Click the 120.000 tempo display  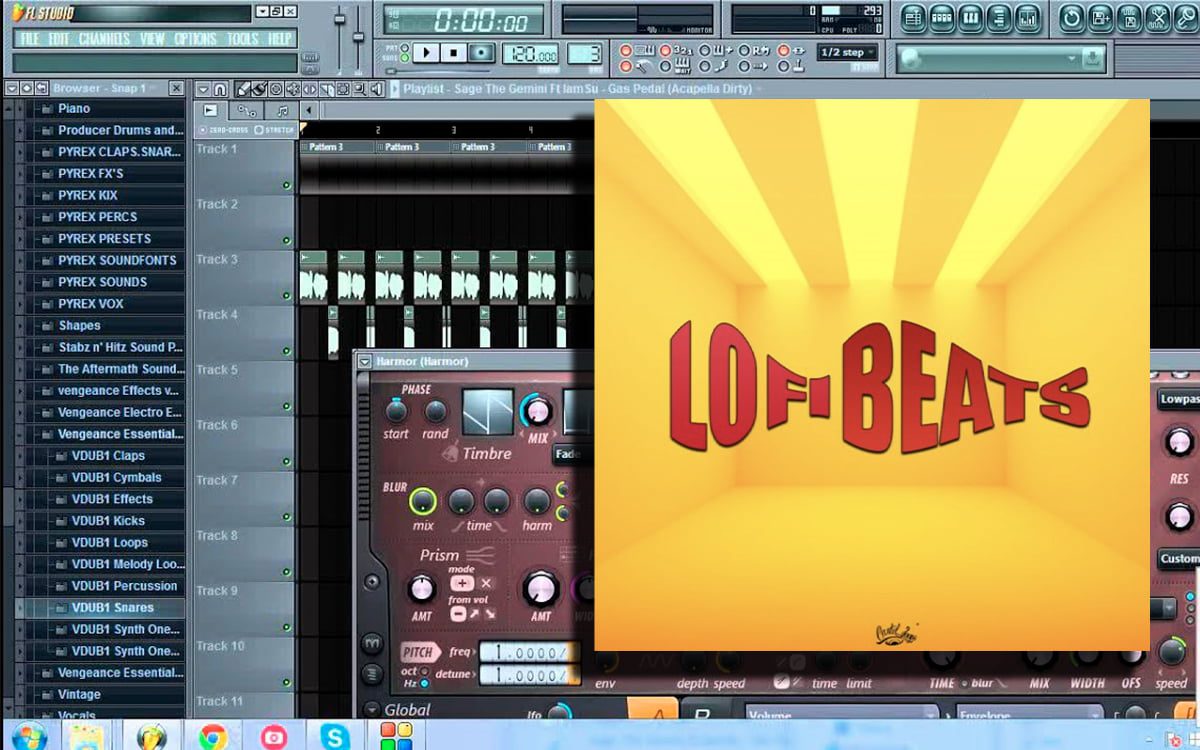(530, 54)
